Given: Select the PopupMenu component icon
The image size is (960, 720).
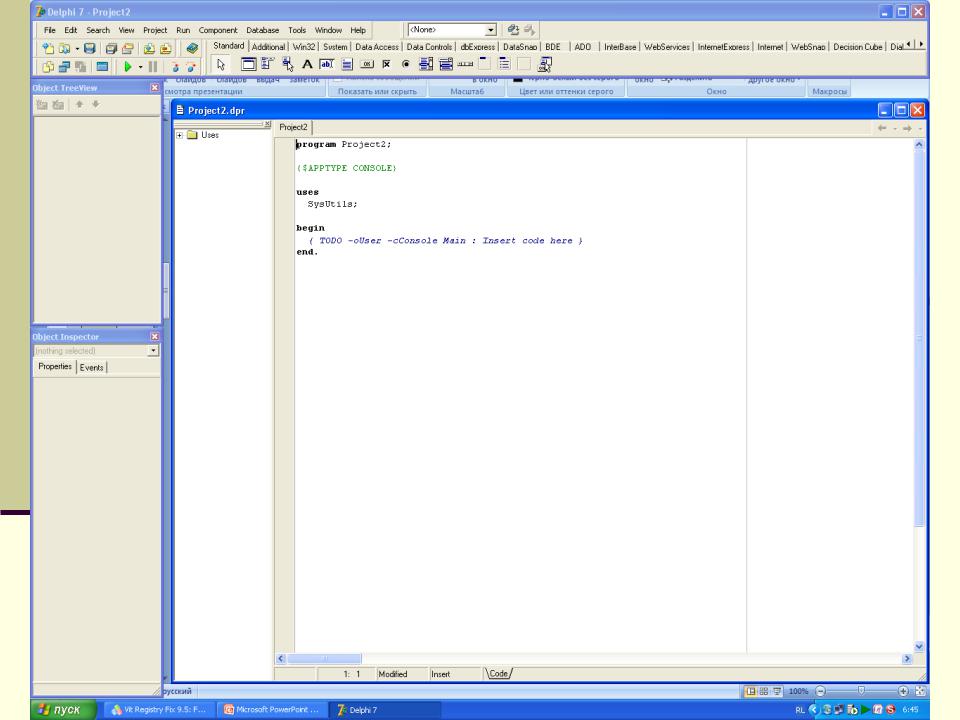Looking at the screenshot, I should 287,64.
